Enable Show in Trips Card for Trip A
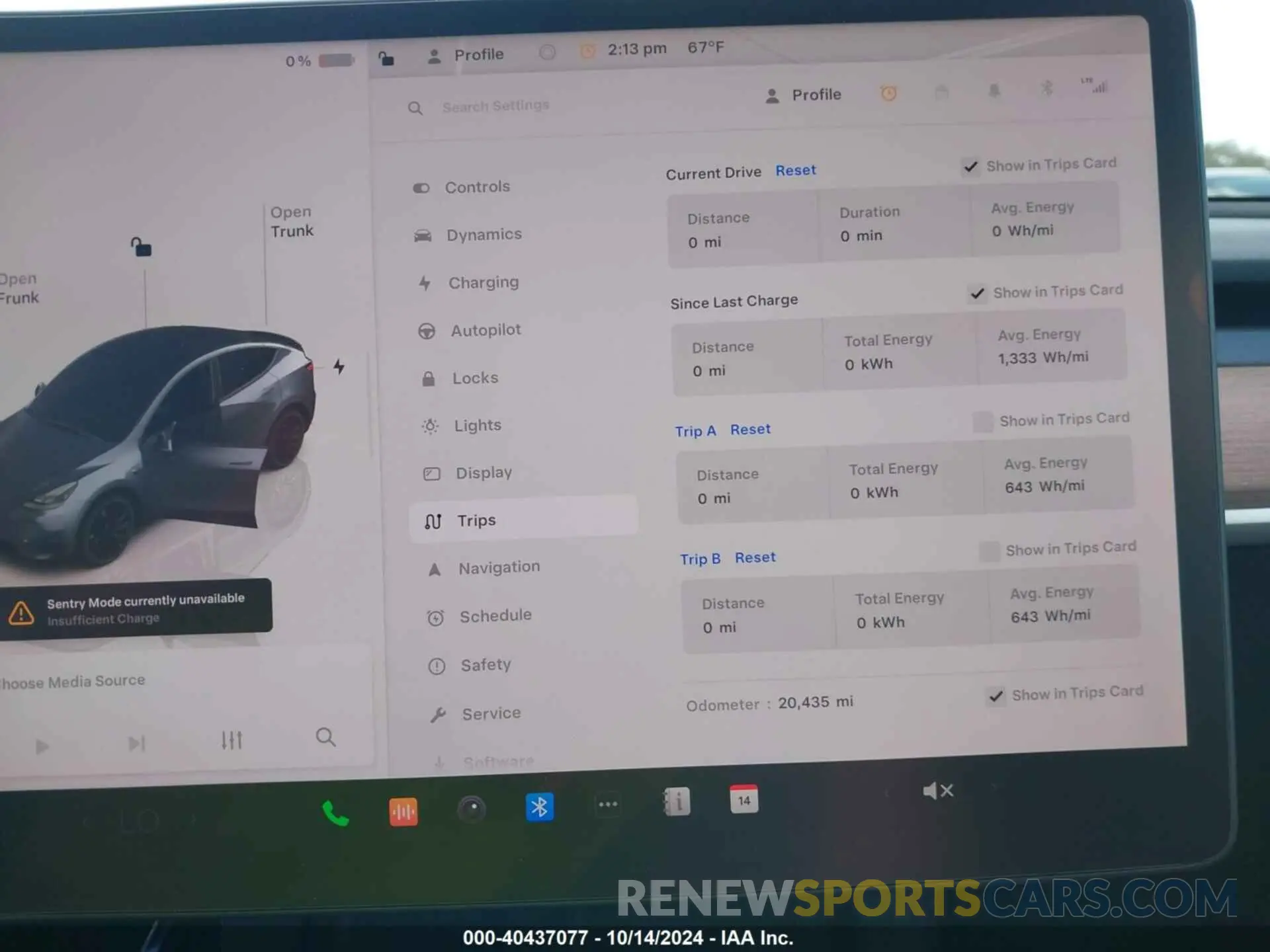 point(982,422)
